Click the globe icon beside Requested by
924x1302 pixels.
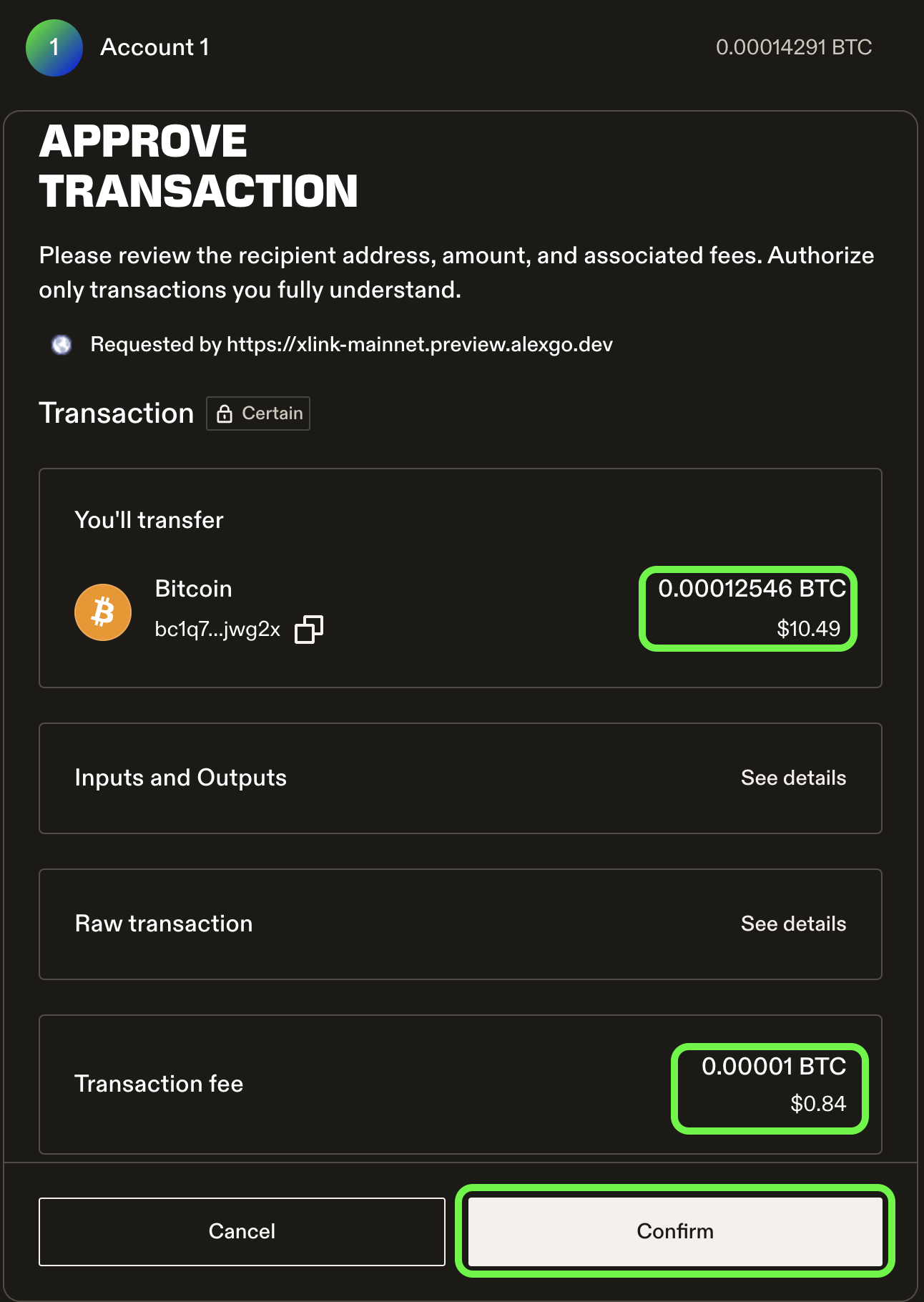62,345
